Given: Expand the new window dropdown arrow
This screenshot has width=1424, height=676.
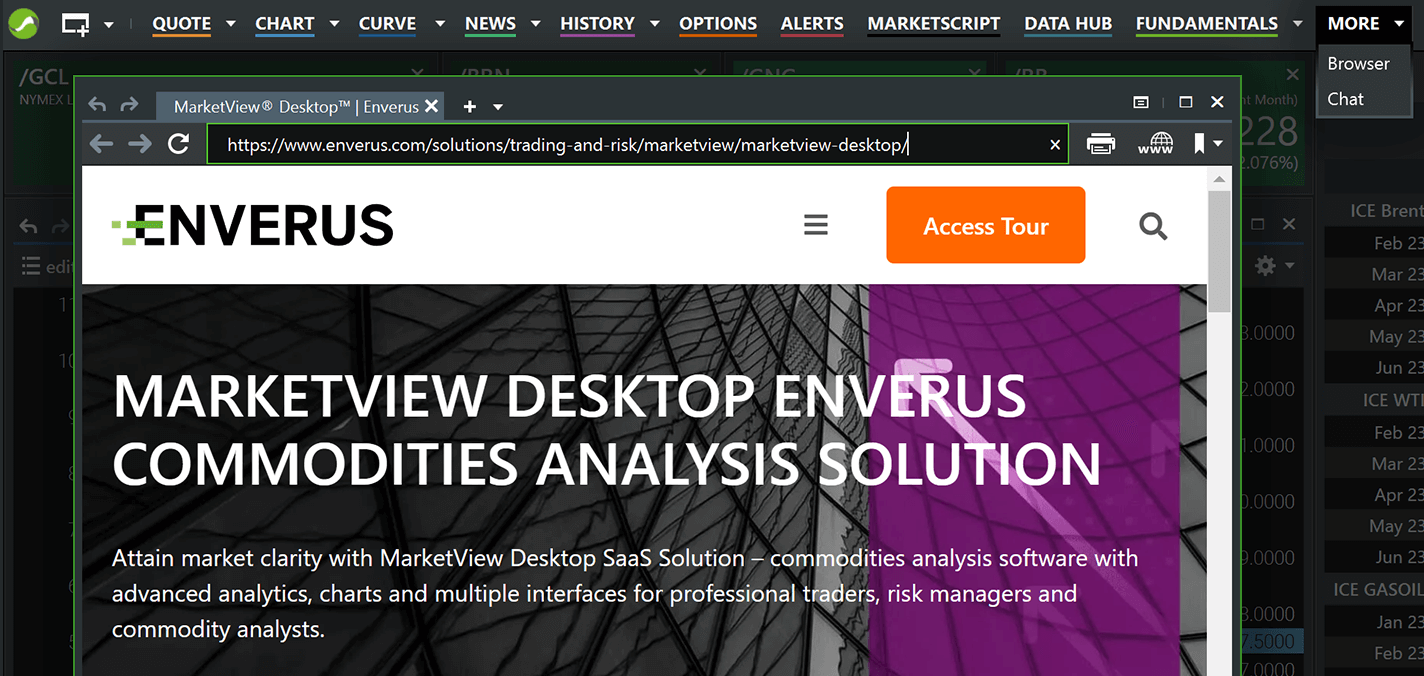Looking at the screenshot, I should (x=109, y=24).
